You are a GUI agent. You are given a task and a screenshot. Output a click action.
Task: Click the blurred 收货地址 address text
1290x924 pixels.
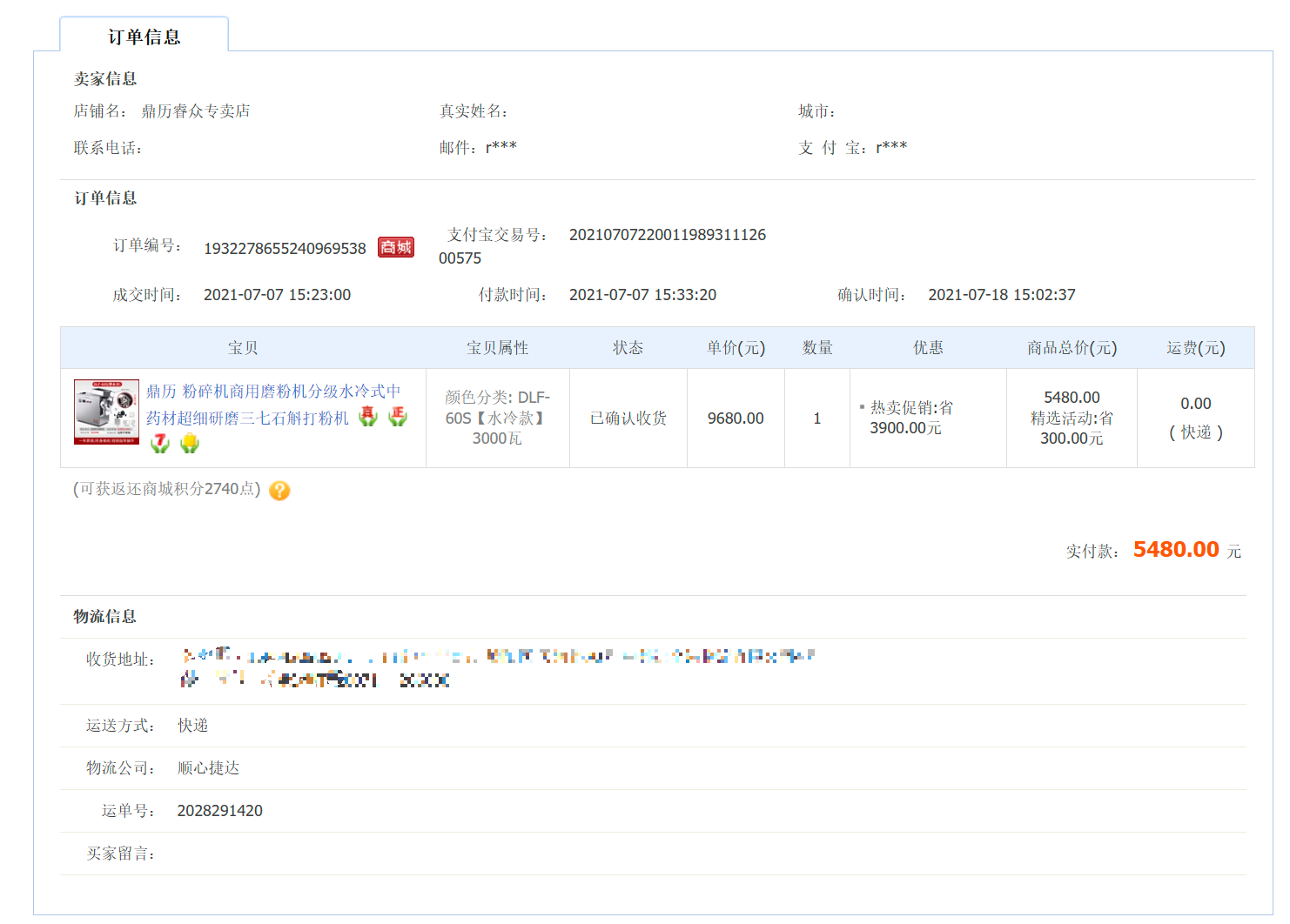coord(498,667)
